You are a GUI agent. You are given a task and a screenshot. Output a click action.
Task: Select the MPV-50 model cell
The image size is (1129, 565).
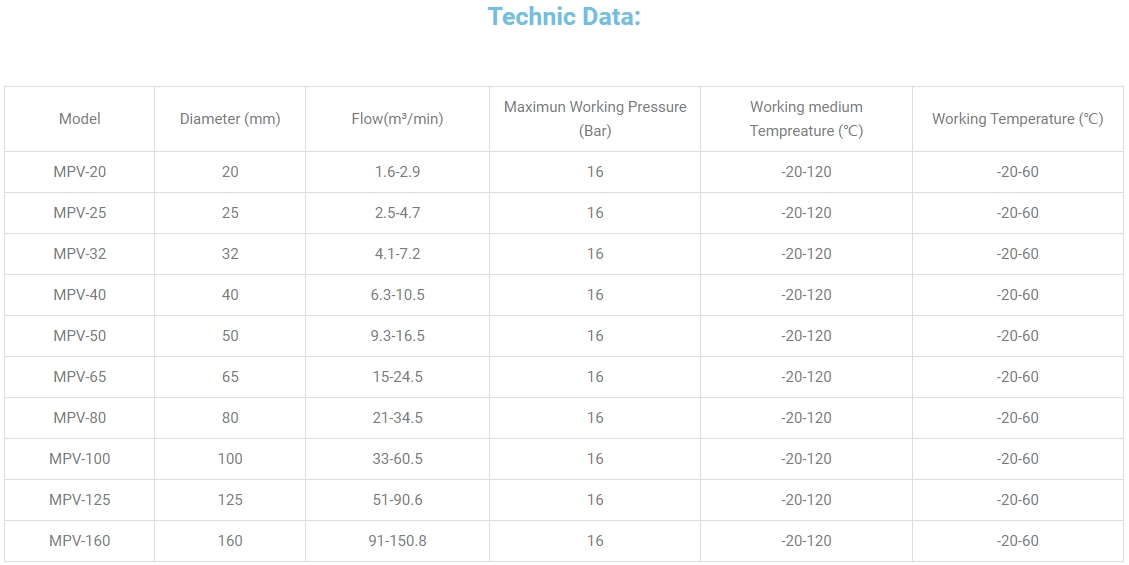(80, 336)
